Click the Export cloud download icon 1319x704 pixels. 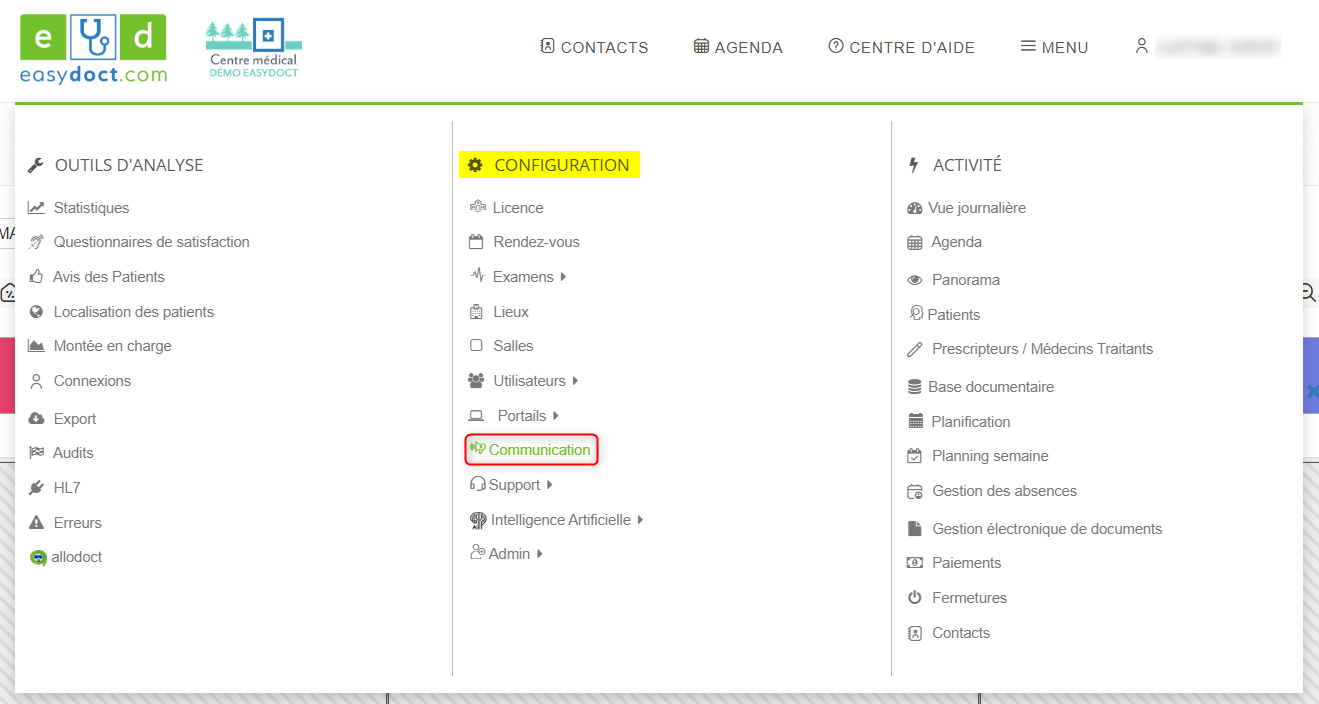(x=36, y=419)
